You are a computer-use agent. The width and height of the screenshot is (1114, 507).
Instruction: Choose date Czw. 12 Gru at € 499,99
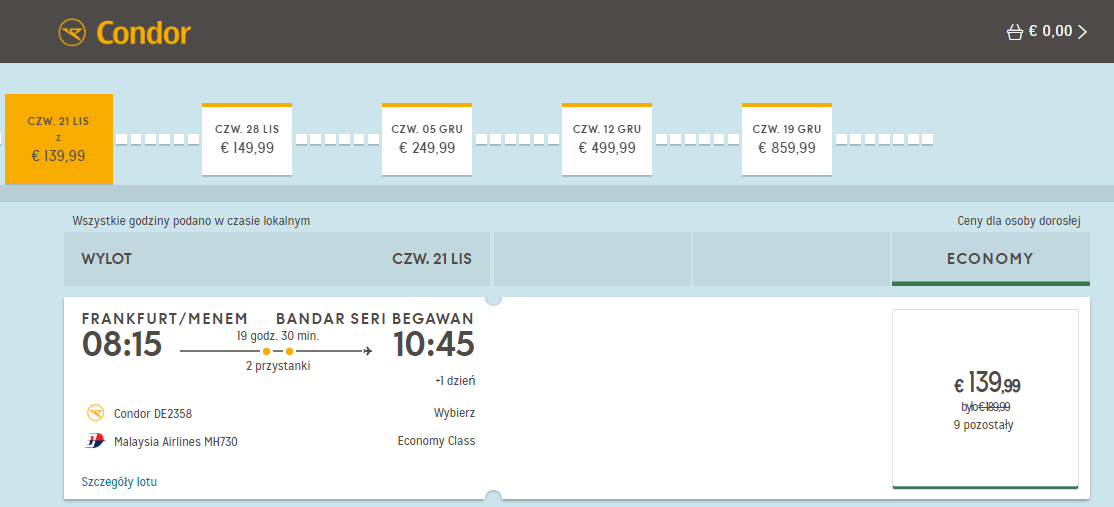pyautogui.click(x=607, y=139)
